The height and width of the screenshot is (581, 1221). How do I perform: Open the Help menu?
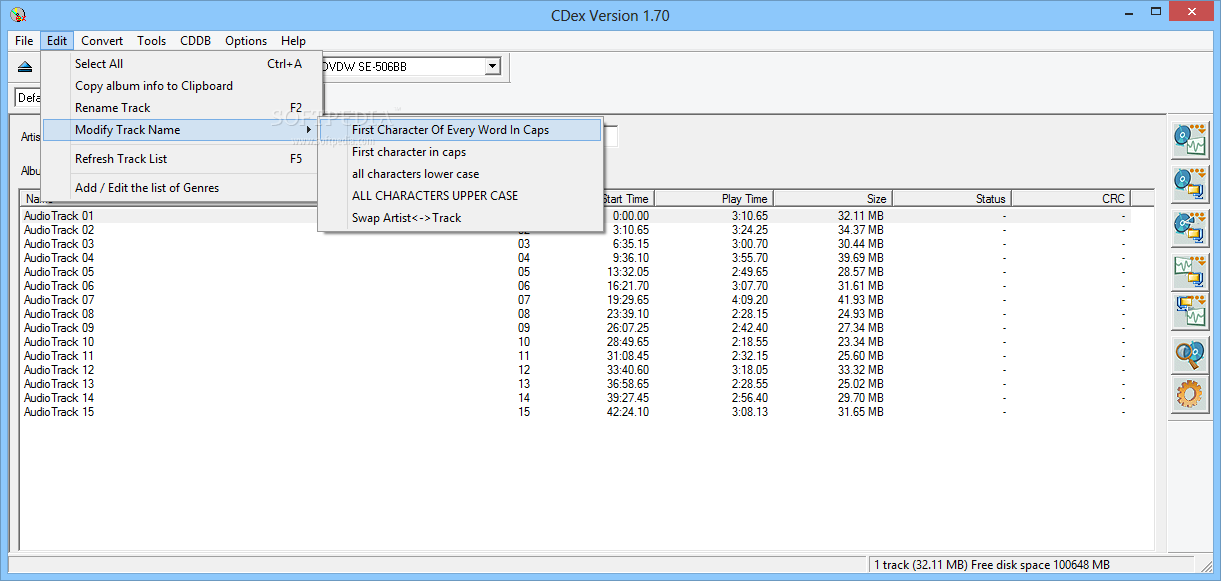point(293,41)
